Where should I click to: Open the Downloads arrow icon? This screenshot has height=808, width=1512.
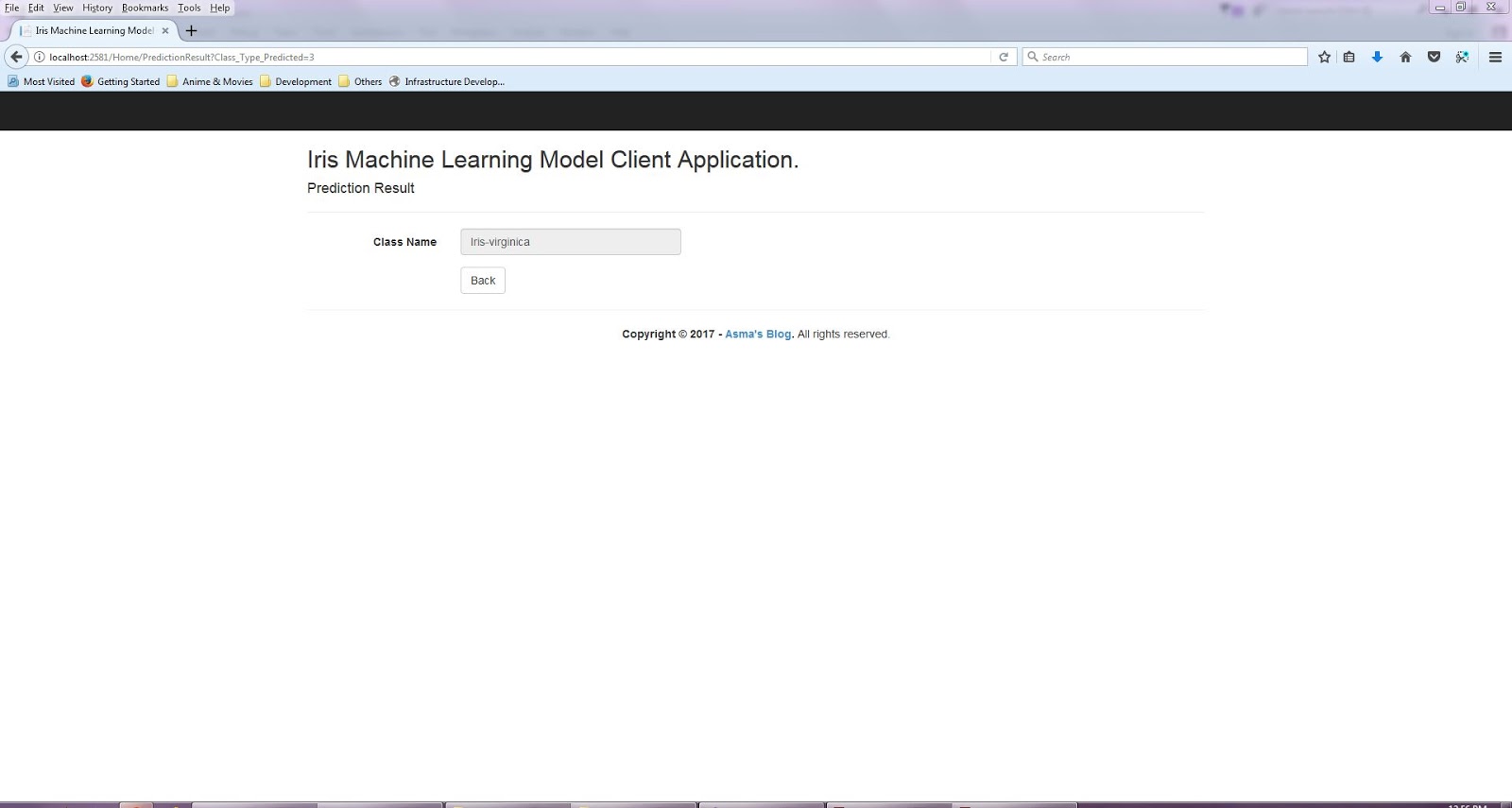click(x=1377, y=57)
